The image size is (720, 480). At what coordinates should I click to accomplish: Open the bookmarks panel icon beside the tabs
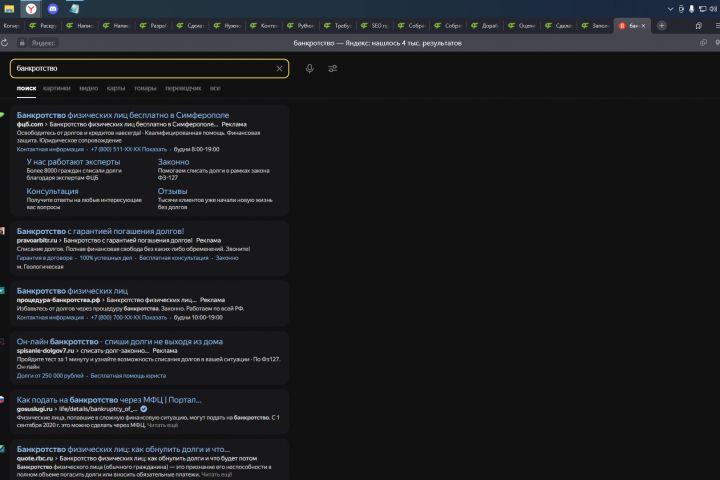698,26
